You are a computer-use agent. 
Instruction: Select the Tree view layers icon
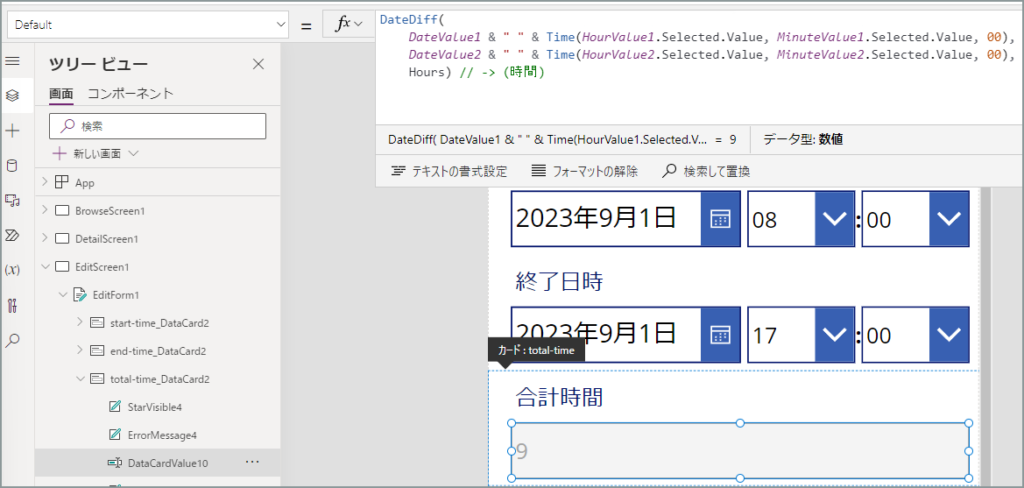pos(12,96)
